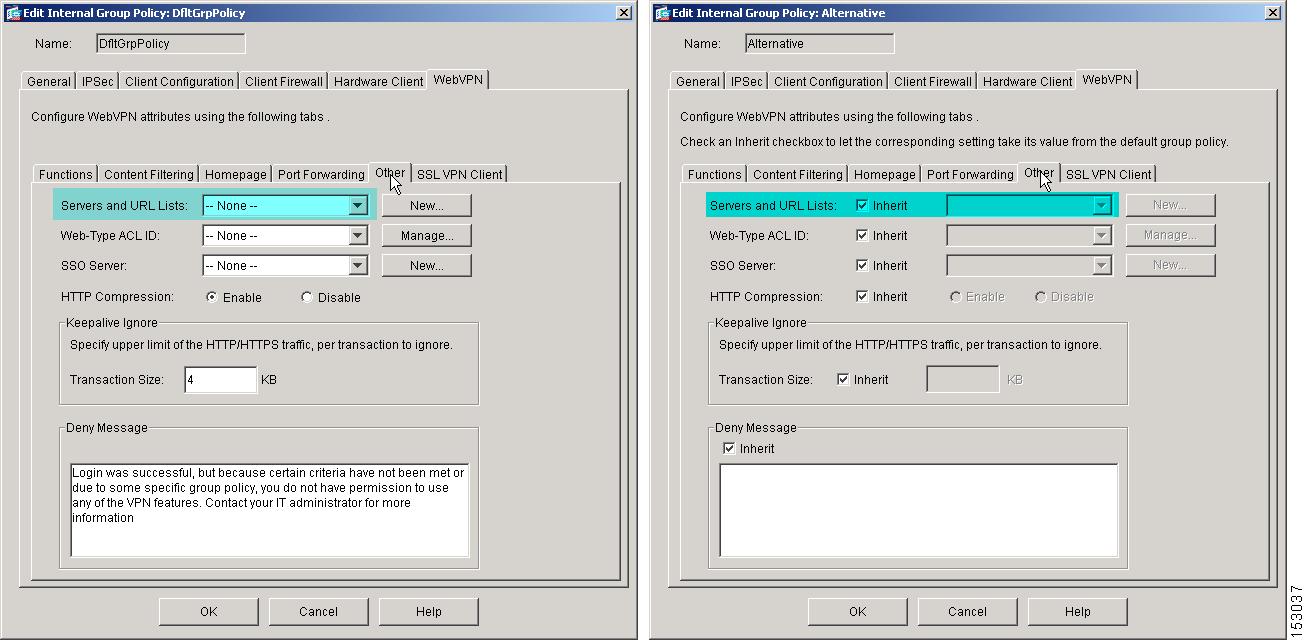Click Transaction Size field showing 4
Viewport: 1305px width, 640px height.
coord(221,380)
